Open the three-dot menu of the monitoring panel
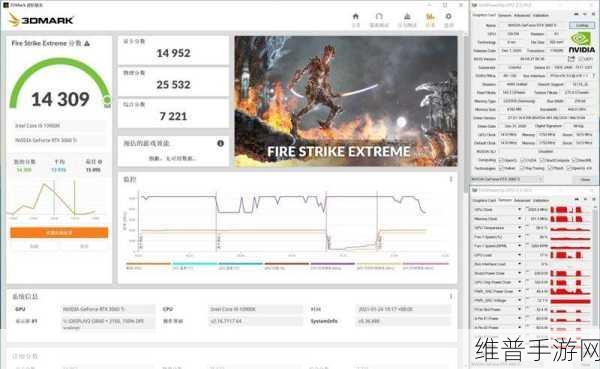Screen dimensions: 600x369 coord(451,179)
